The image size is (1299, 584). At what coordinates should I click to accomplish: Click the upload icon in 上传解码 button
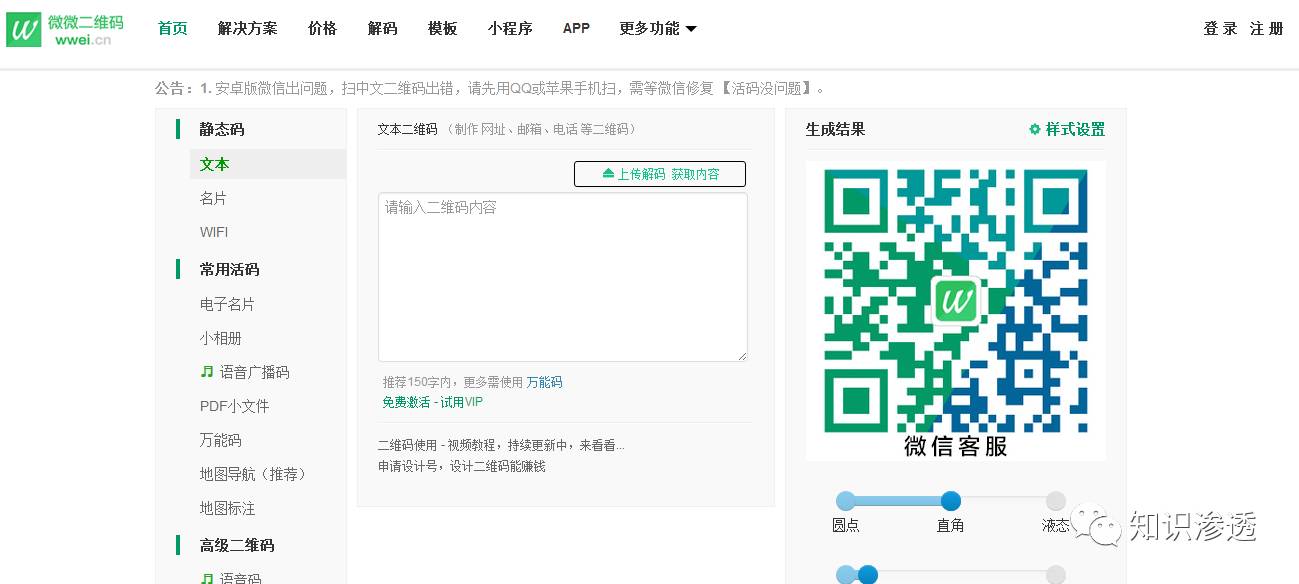(608, 174)
